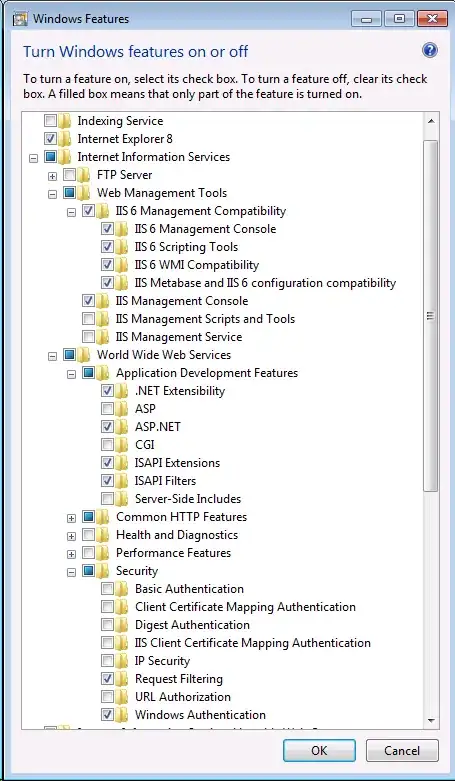Collapse IIS 6 Management Compatibility node
This screenshot has height=781, width=455.
click(x=71, y=212)
